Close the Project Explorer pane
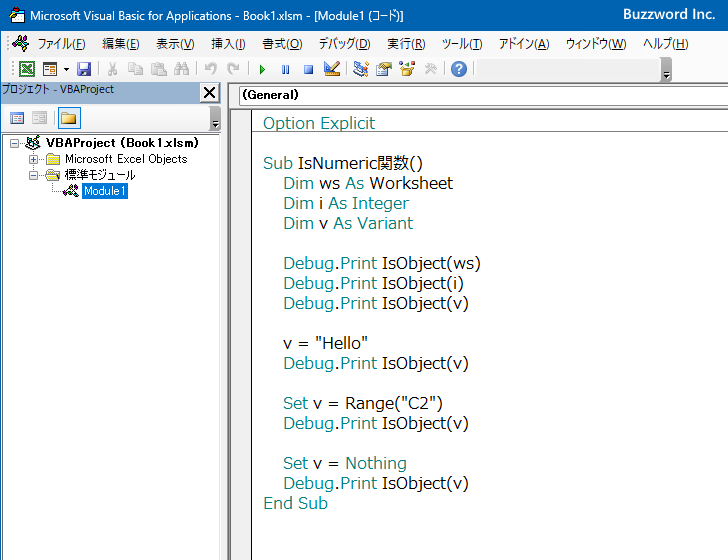Viewport: 728px width, 560px height. [209, 92]
